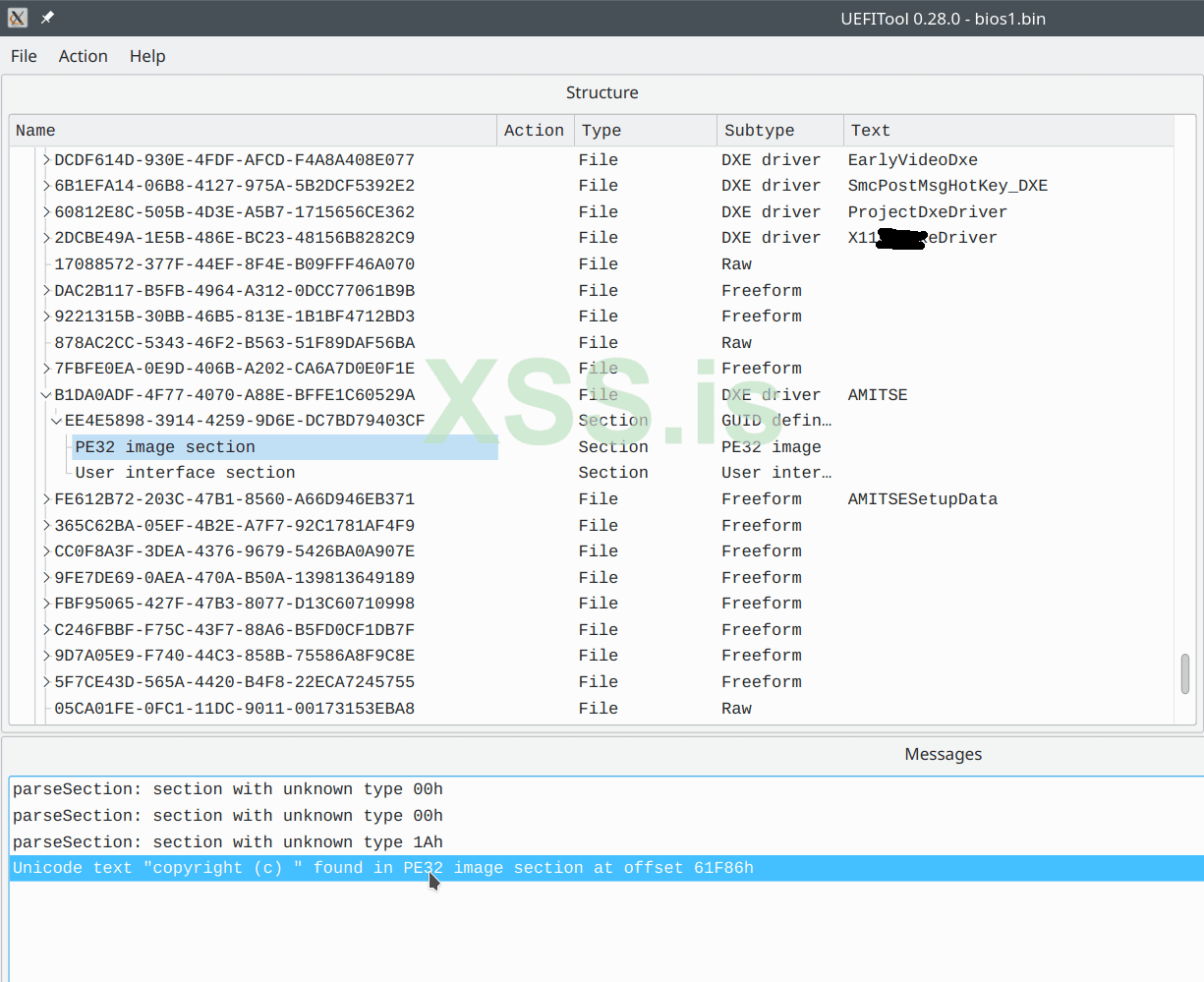Expand the CC0F8A3F-3DEA-4376 entry
This screenshot has width=1204, height=982.
point(46,551)
